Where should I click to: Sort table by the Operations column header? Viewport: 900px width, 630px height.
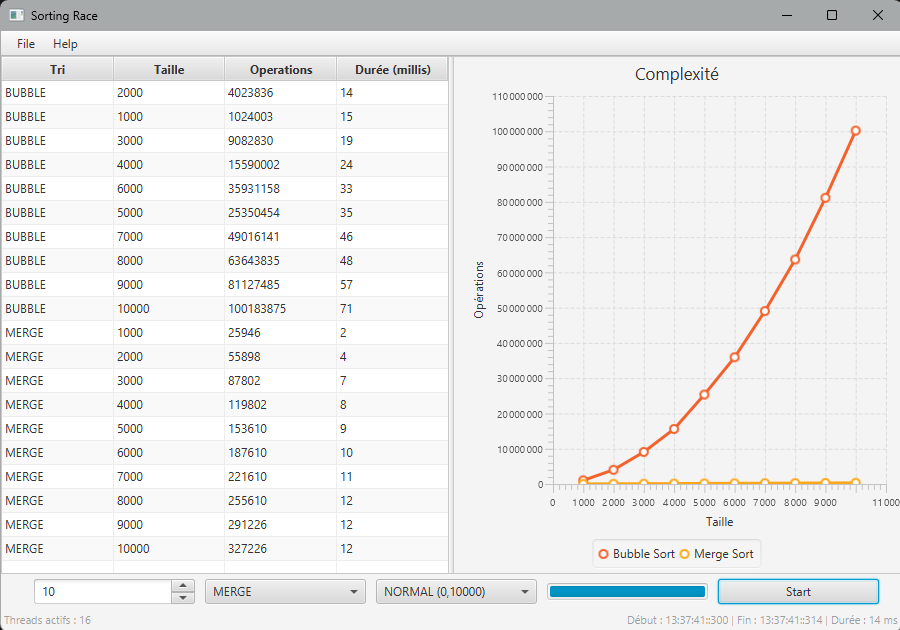(x=281, y=69)
